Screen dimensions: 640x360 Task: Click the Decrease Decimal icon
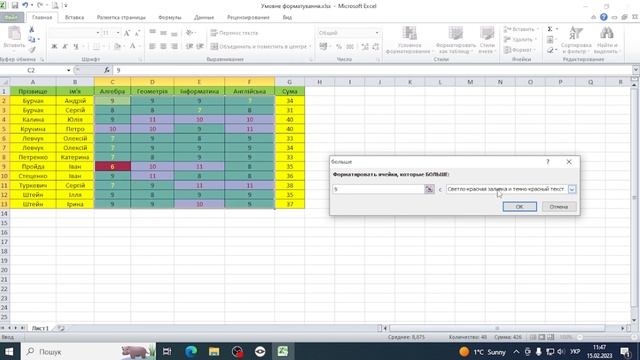(x=376, y=47)
